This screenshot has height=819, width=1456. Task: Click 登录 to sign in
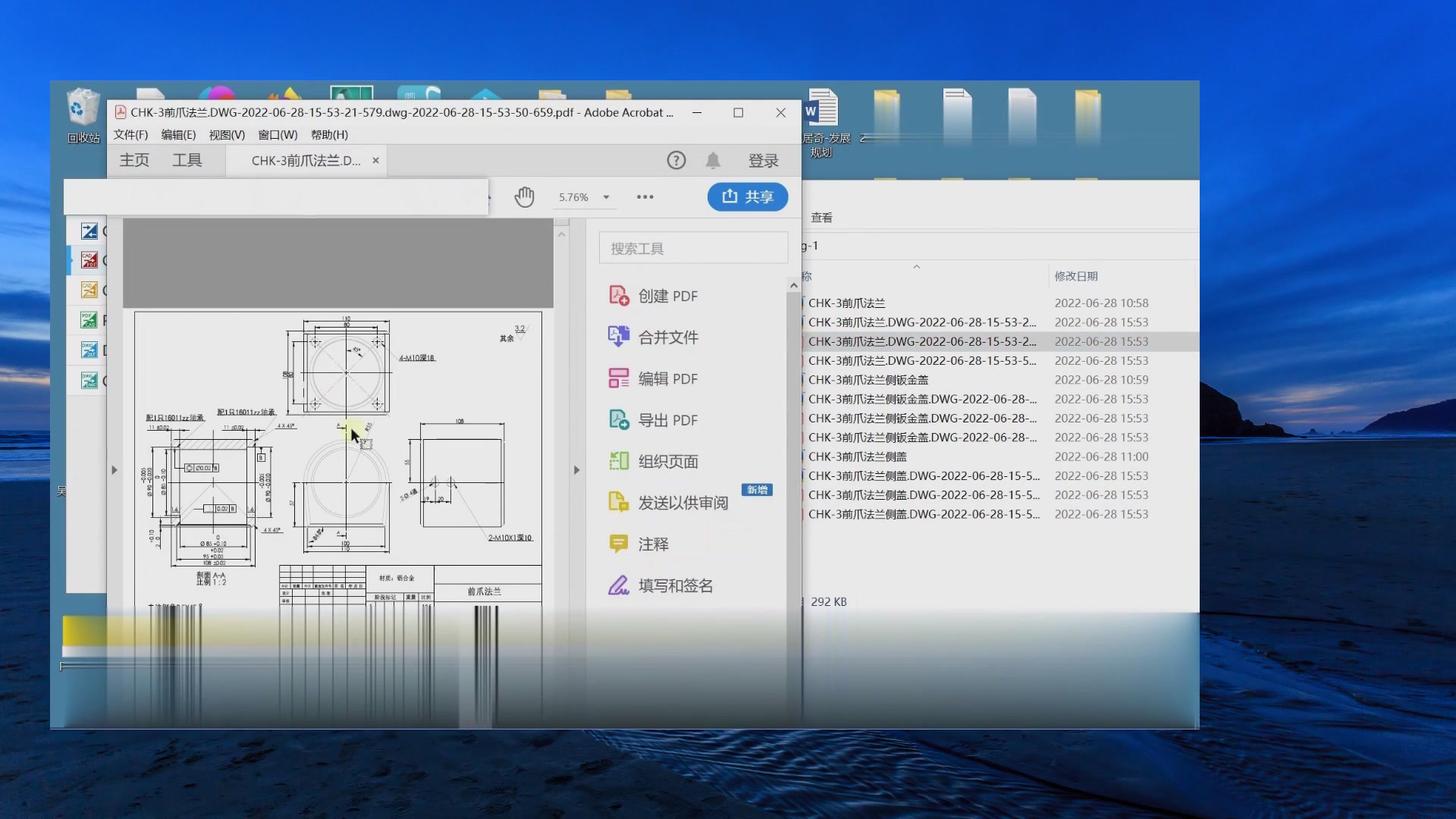pyautogui.click(x=763, y=161)
